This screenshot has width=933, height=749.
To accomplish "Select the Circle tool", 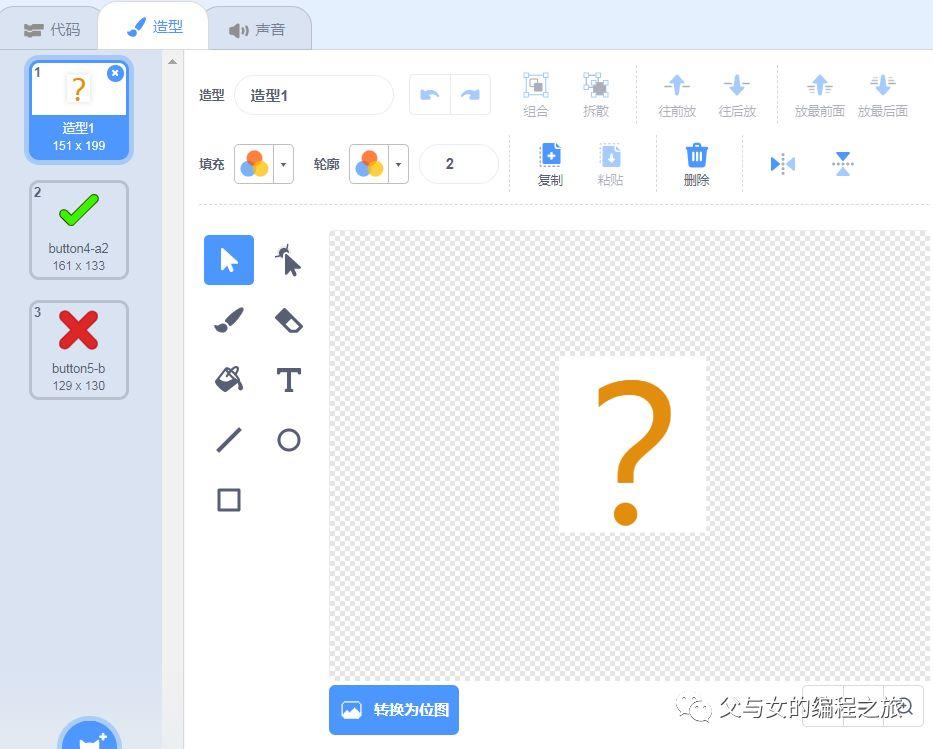I will pyautogui.click(x=289, y=440).
